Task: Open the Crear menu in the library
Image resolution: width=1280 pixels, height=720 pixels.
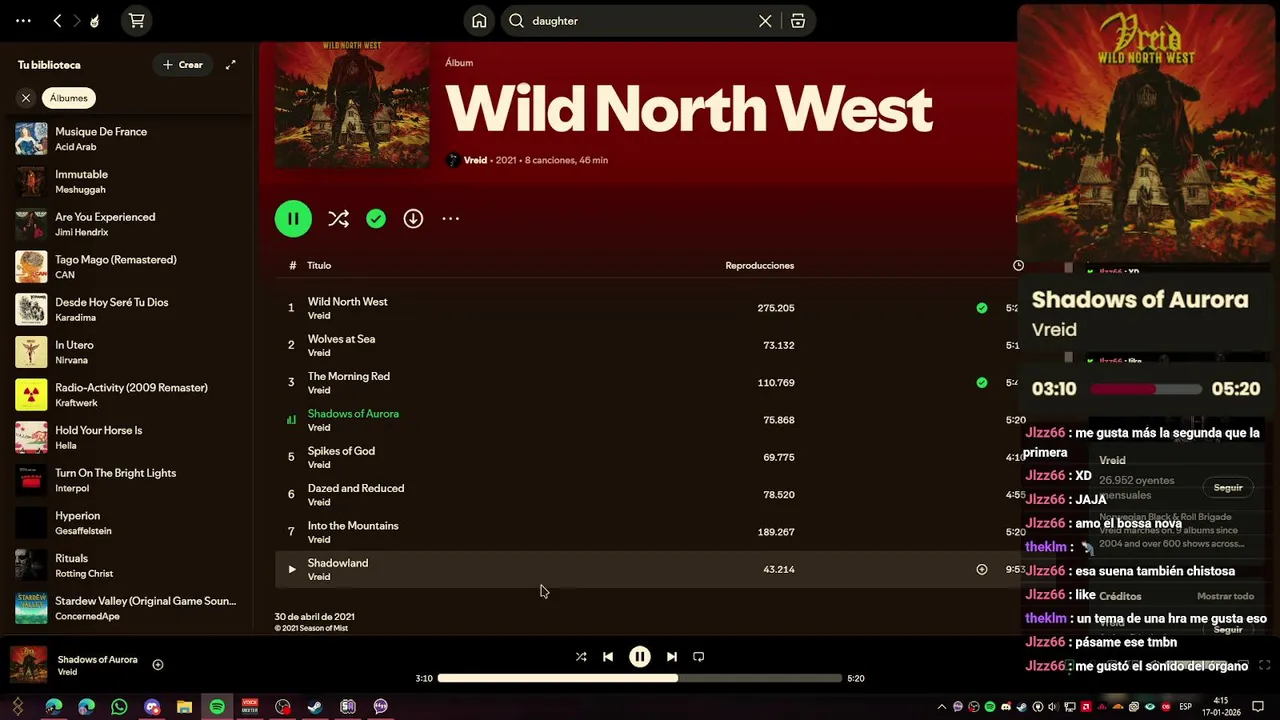Action: point(183,65)
